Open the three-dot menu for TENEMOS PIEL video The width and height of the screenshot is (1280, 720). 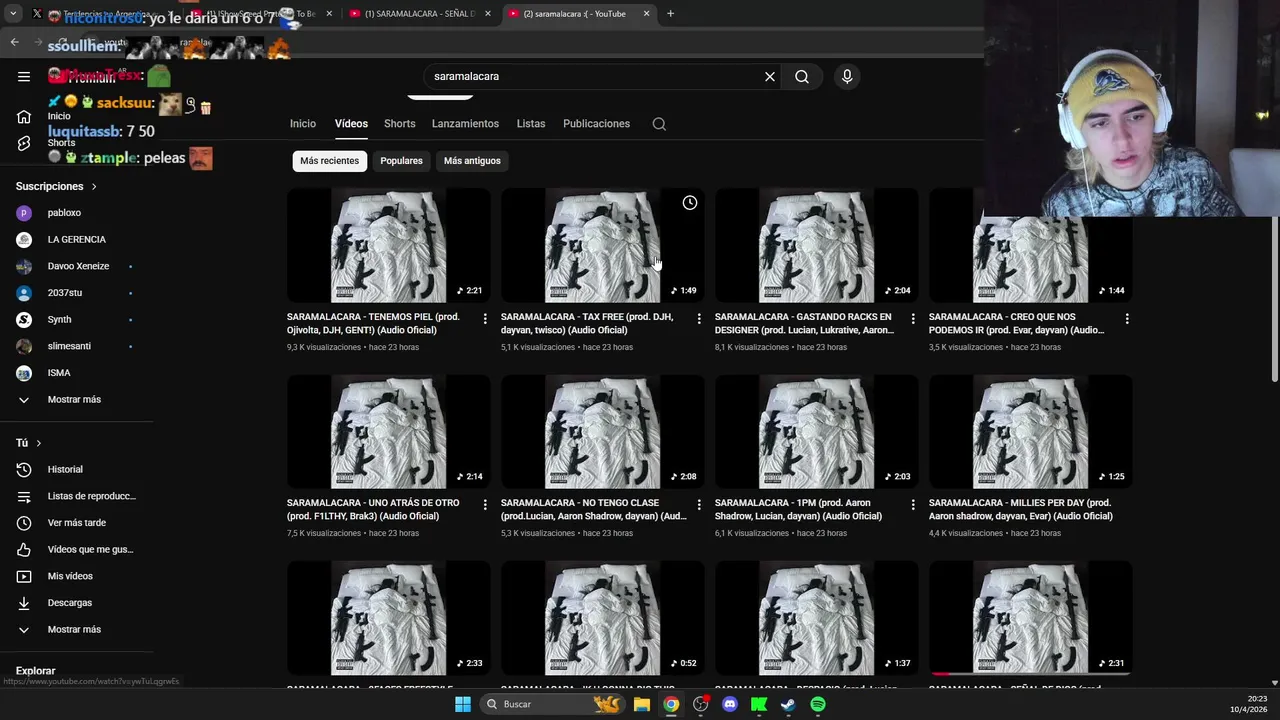[x=485, y=318]
